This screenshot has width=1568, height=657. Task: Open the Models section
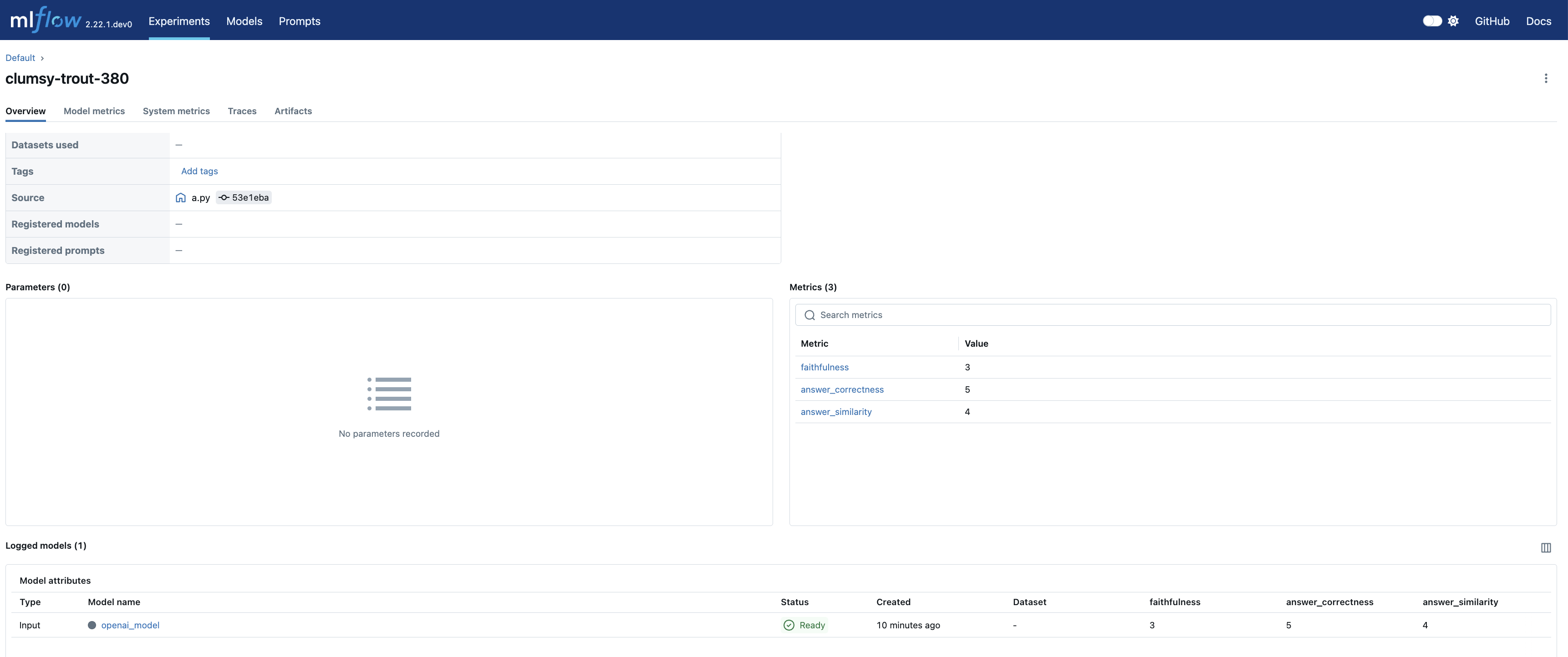244,20
